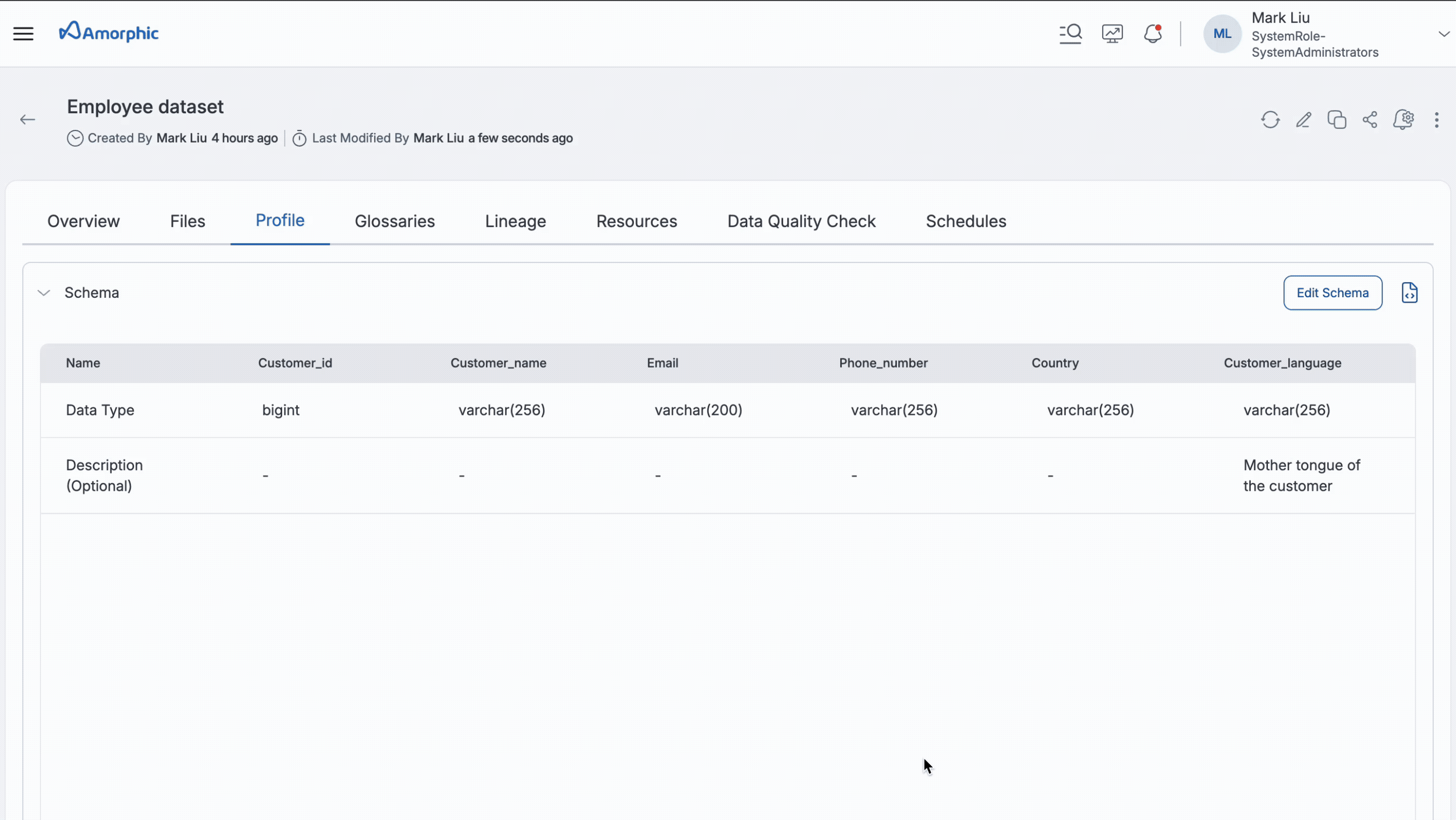Click the ML user avatar

pos(1222,34)
